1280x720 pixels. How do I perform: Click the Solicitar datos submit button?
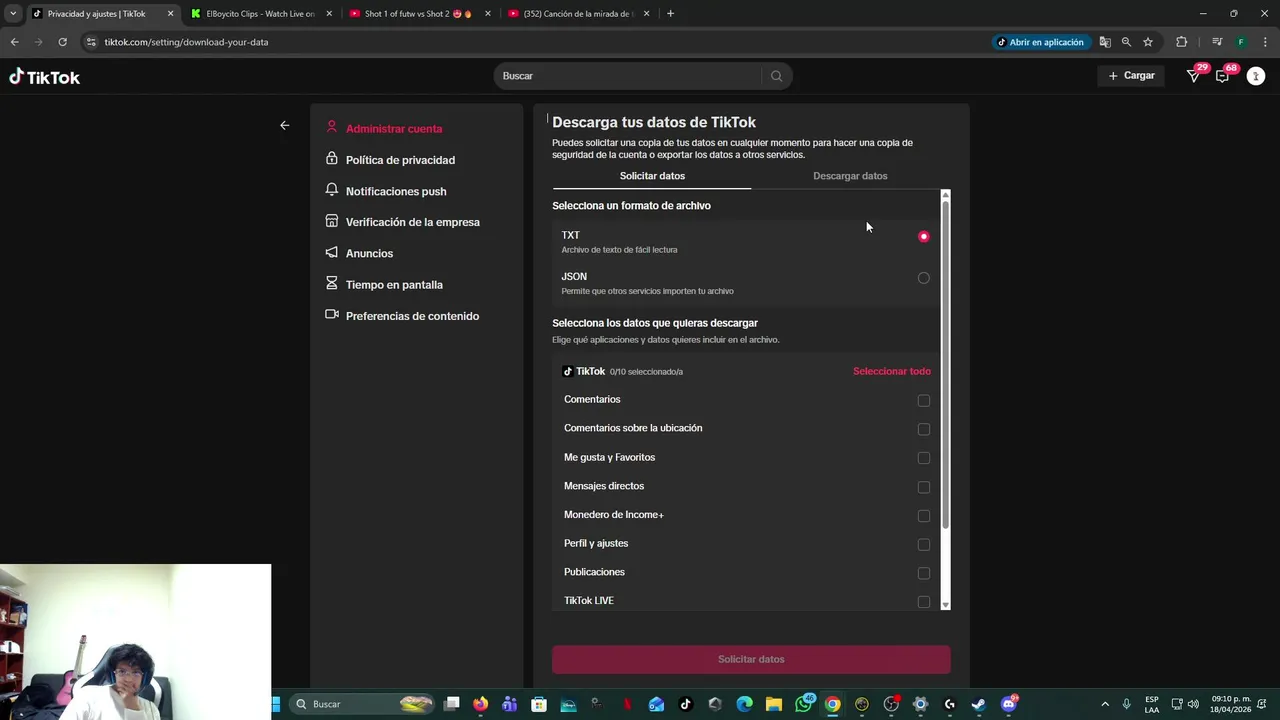[751, 659]
